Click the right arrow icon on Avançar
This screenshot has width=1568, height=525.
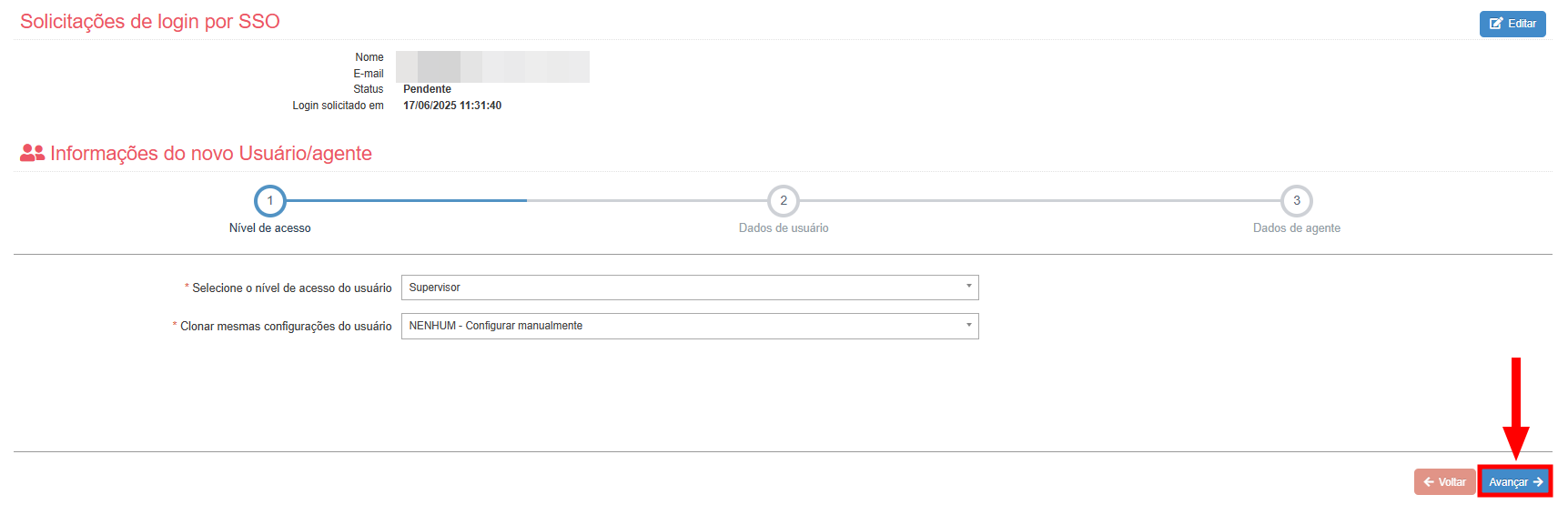click(1538, 482)
